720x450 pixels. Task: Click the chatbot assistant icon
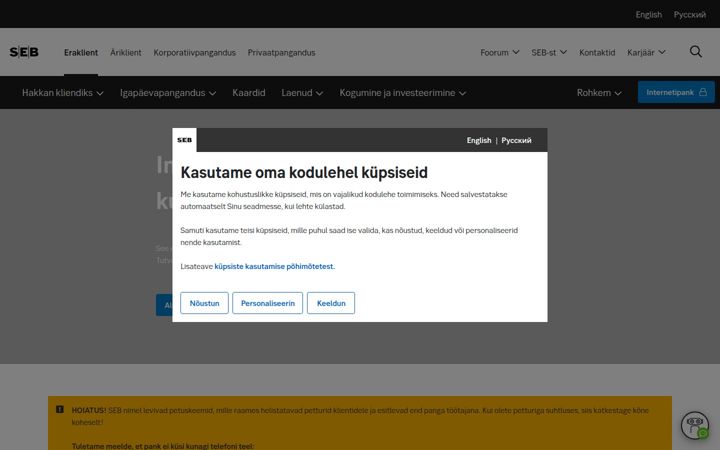[695, 425]
